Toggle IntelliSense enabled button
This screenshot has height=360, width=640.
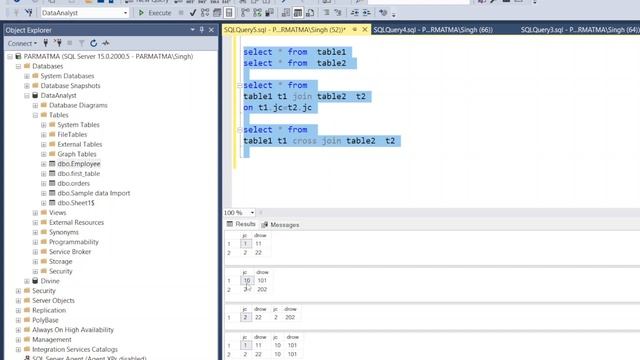[229, 13]
